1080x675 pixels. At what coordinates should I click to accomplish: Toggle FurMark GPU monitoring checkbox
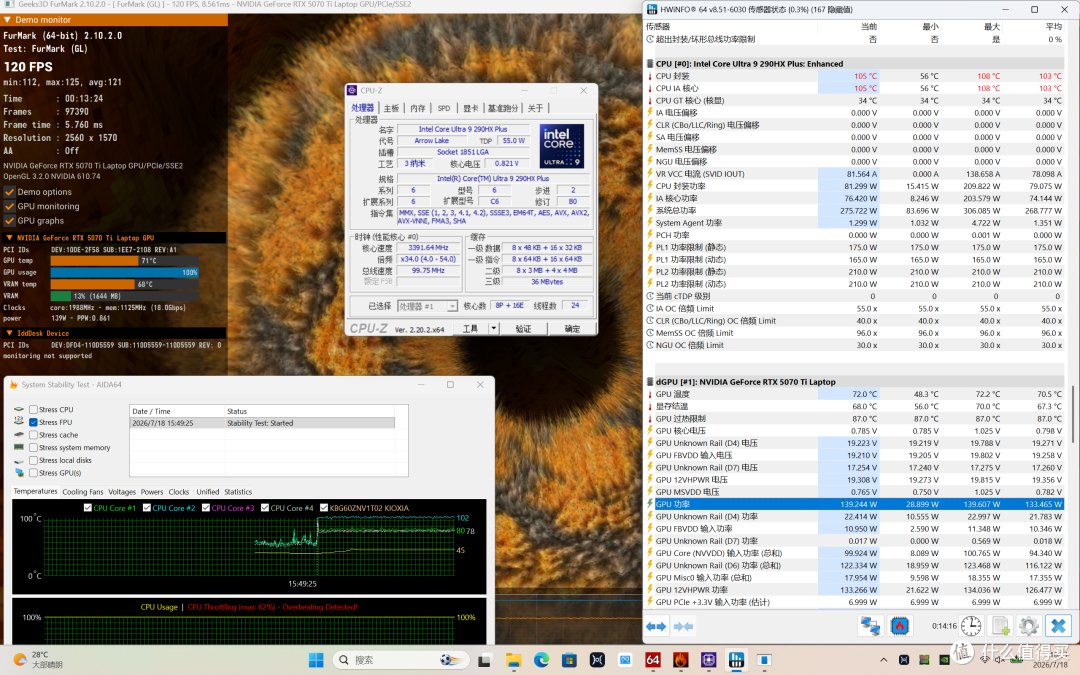click(x=10, y=206)
